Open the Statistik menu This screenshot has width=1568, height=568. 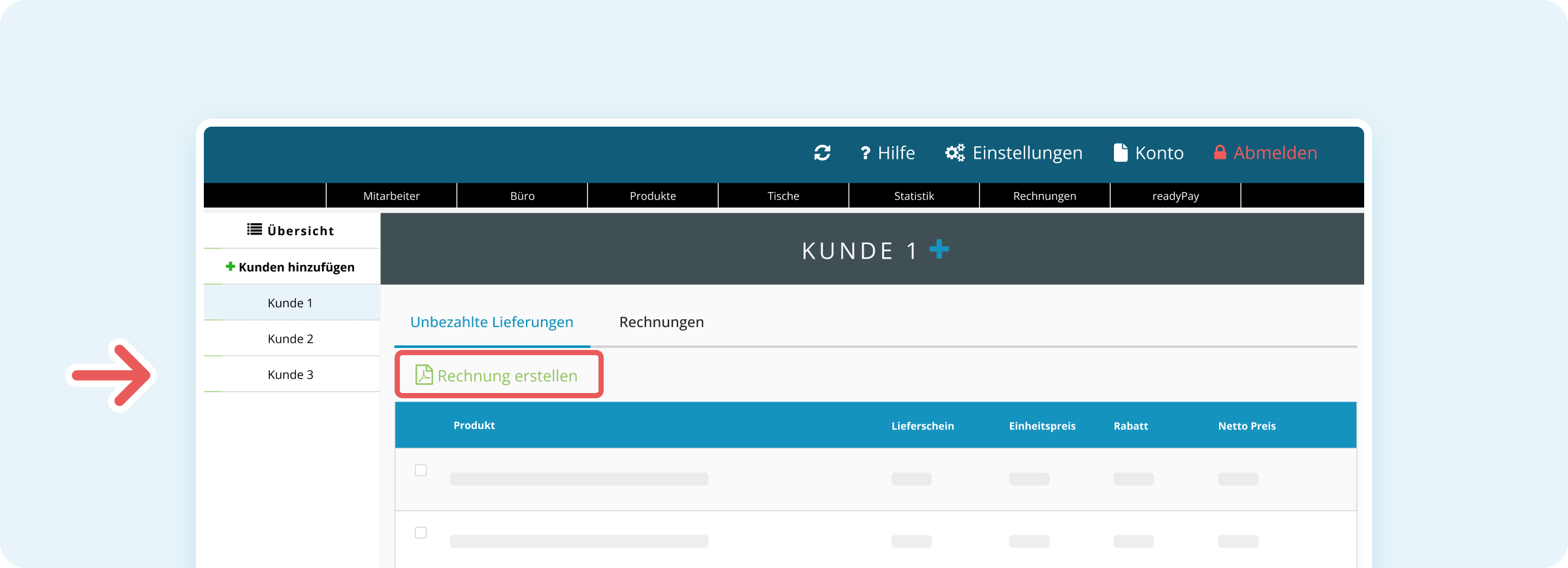pos(914,196)
